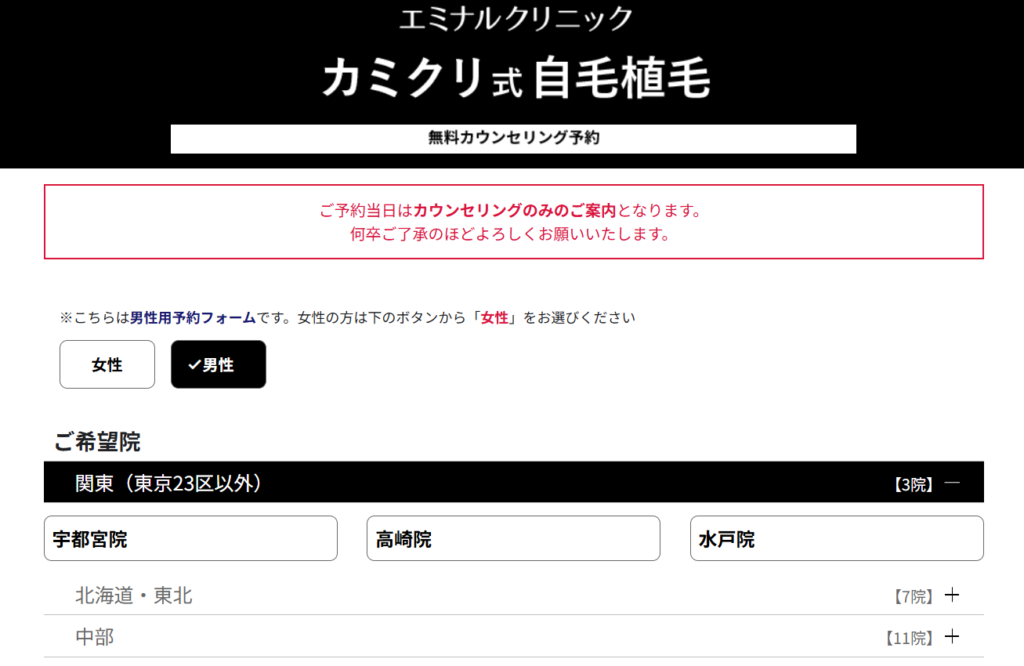Click the red 女性 text in note
The width and height of the screenshot is (1024, 666).
[x=494, y=318]
